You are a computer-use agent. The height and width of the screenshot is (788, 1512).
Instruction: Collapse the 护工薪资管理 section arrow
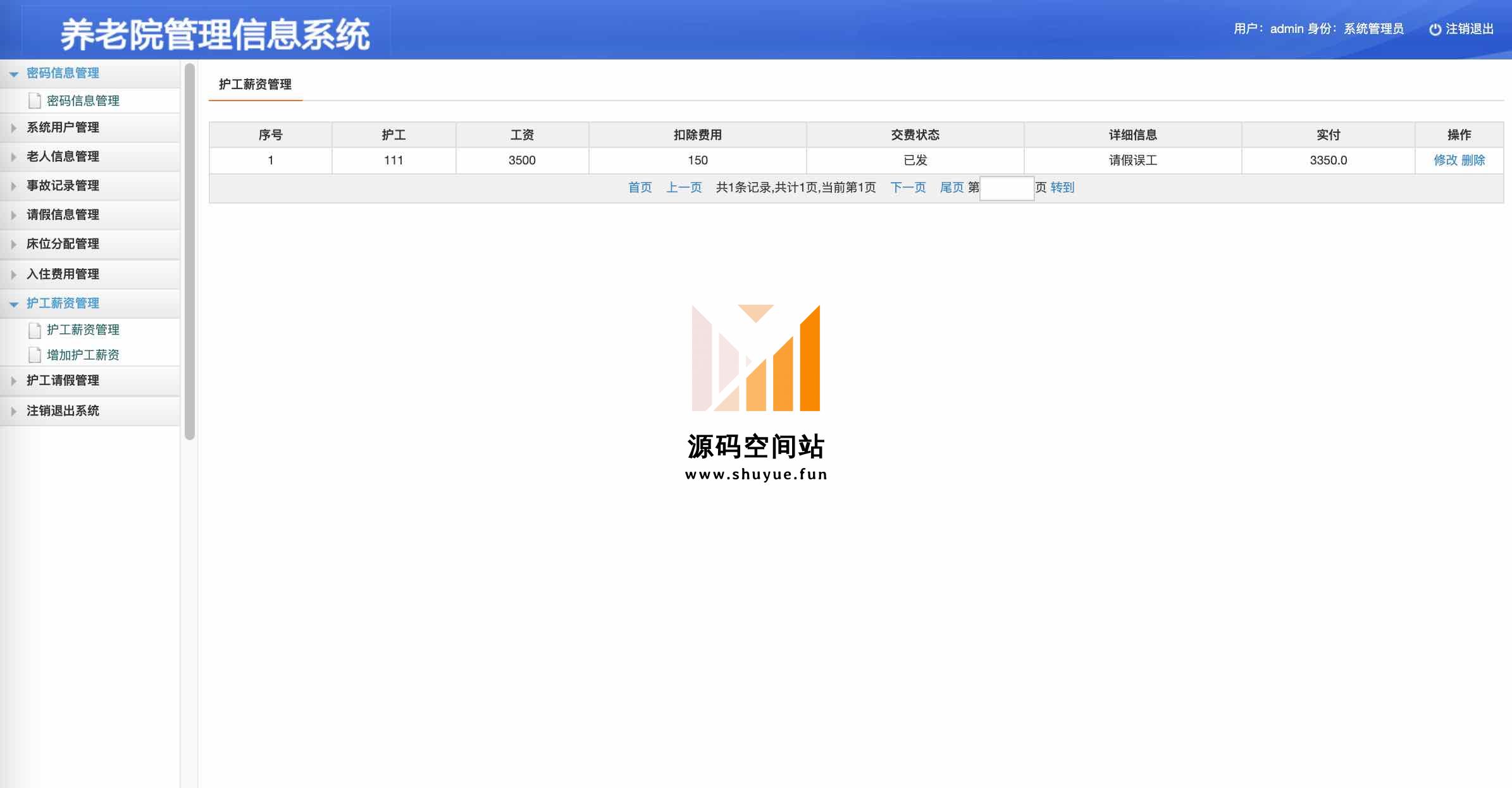click(x=13, y=304)
